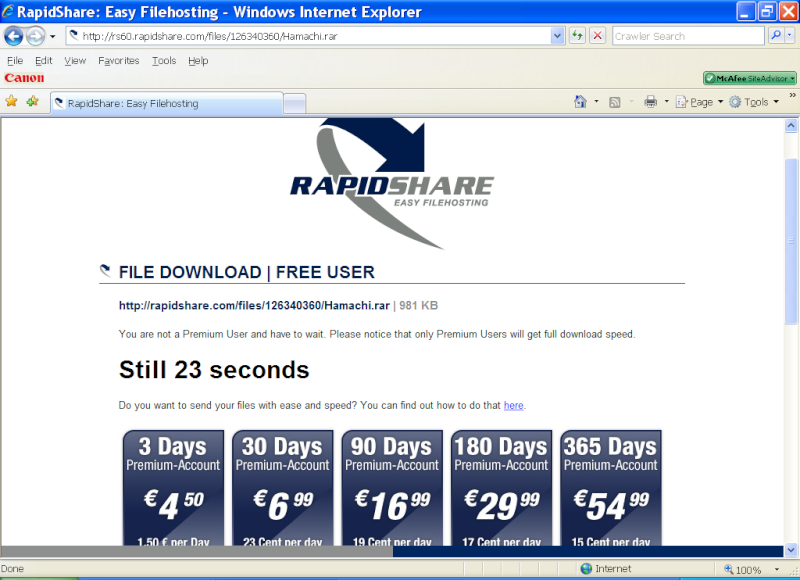Click the Internet Explorer title bar icon

pyautogui.click(x=8, y=11)
